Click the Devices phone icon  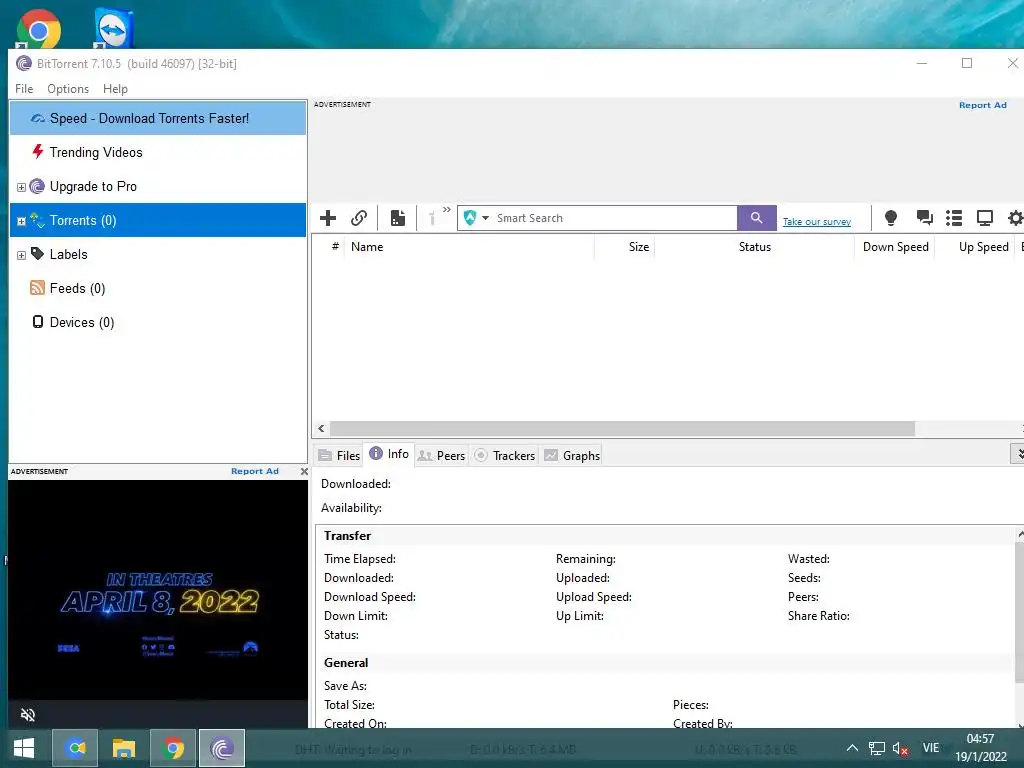click(x=38, y=321)
